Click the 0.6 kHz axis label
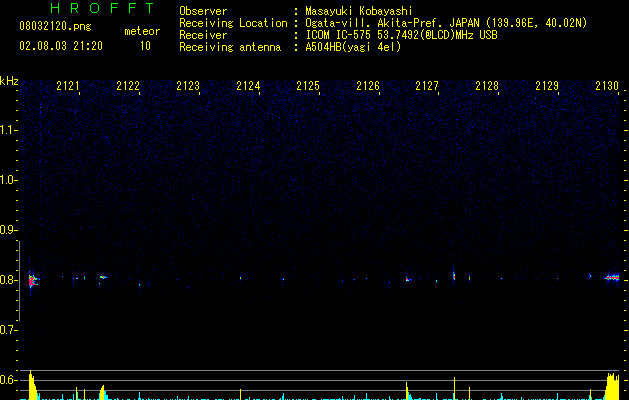The height and width of the screenshot is (400, 629). click(x=8, y=380)
